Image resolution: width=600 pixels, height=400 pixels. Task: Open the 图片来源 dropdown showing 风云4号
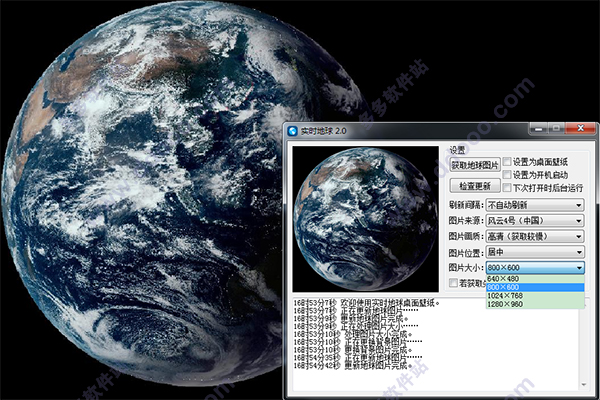click(x=535, y=221)
